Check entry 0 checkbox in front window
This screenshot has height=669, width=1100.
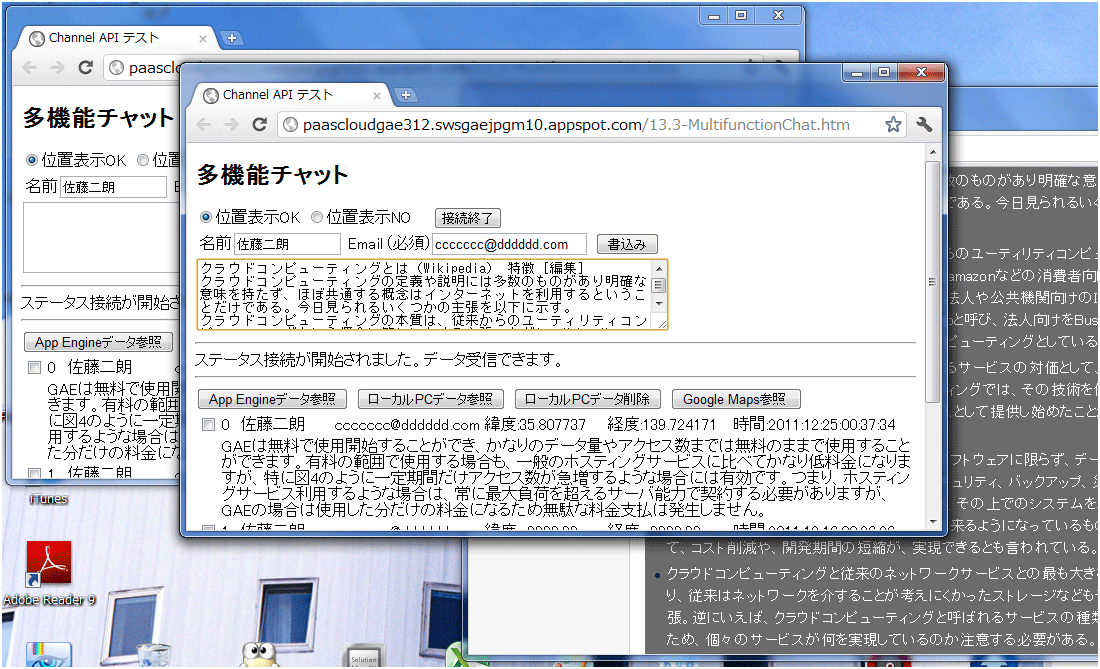click(x=208, y=424)
